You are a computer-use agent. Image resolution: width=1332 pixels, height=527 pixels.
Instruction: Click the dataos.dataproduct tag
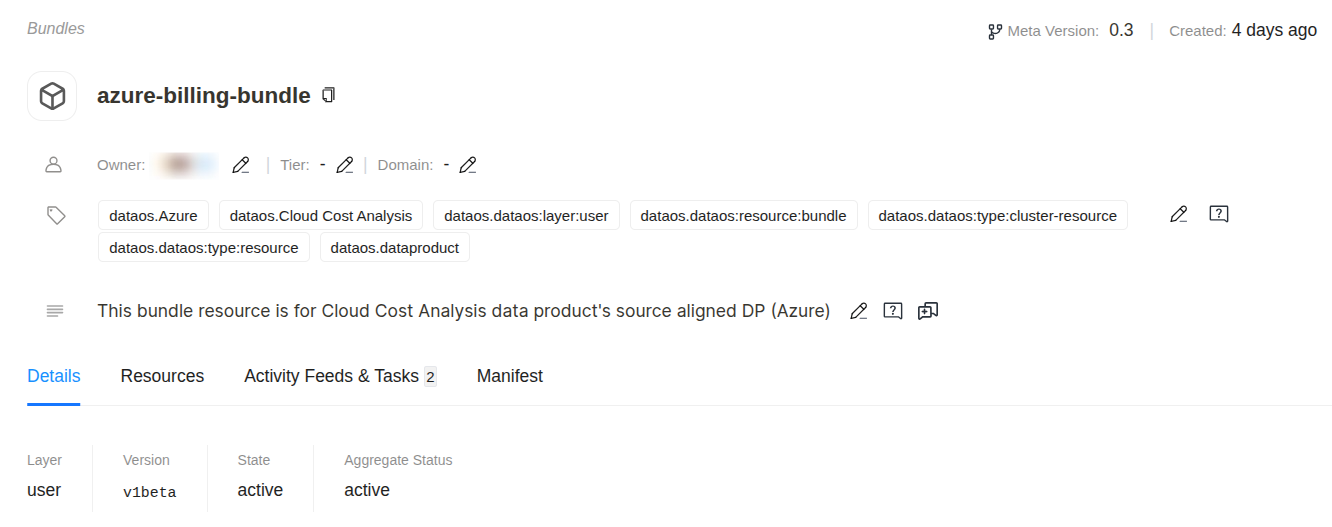(395, 248)
